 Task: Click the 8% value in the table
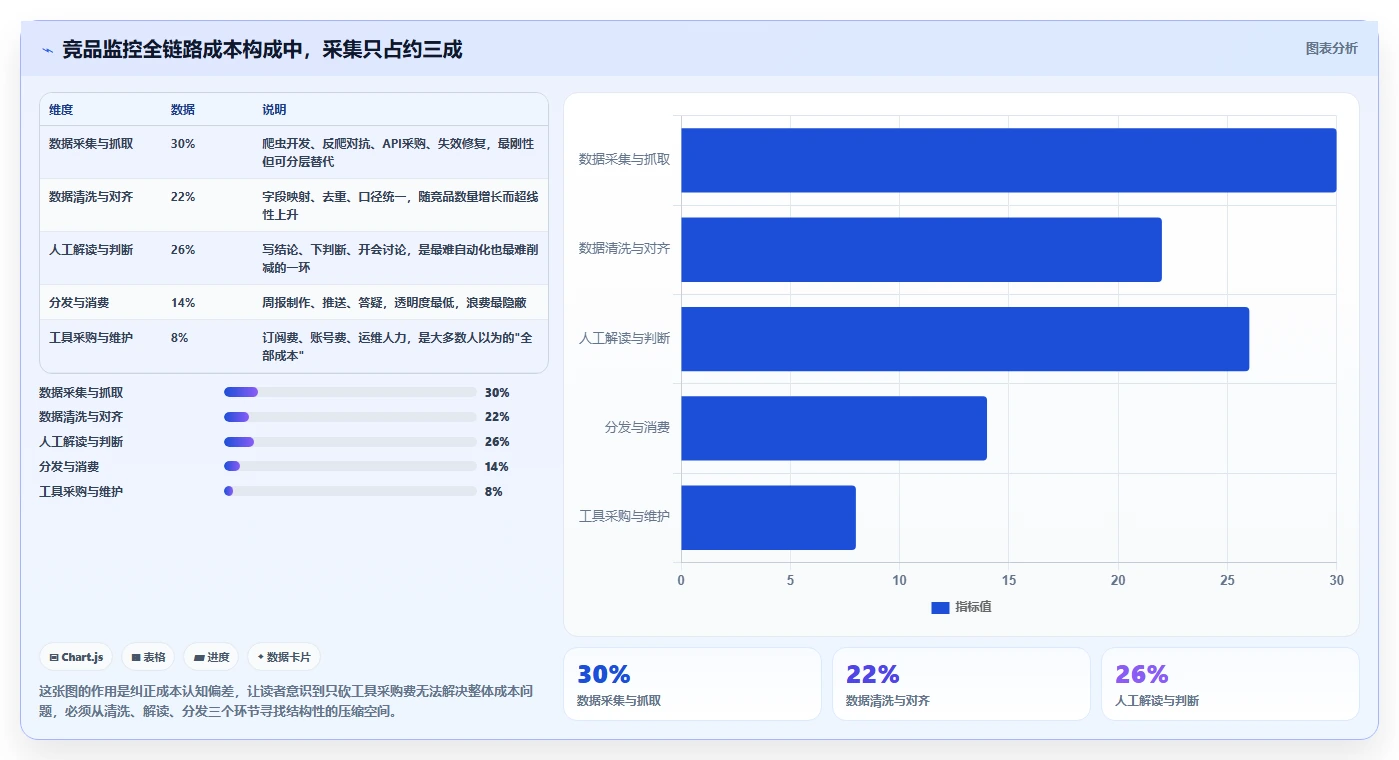180,337
